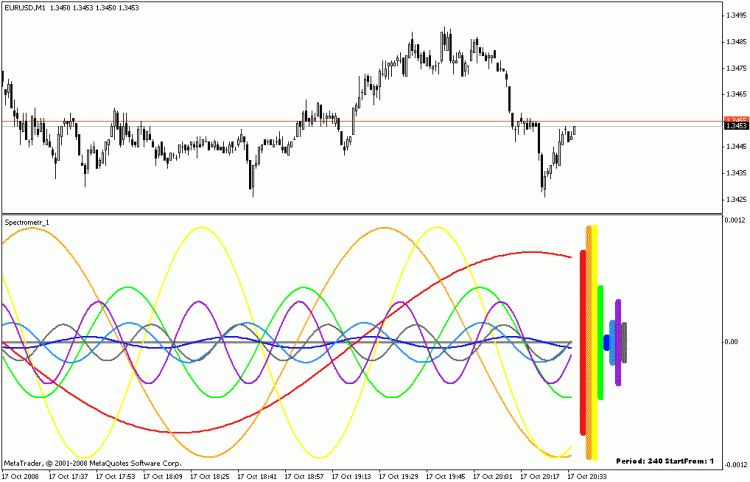Click the Period: 240 StartFrom: 1 label

coord(665,461)
